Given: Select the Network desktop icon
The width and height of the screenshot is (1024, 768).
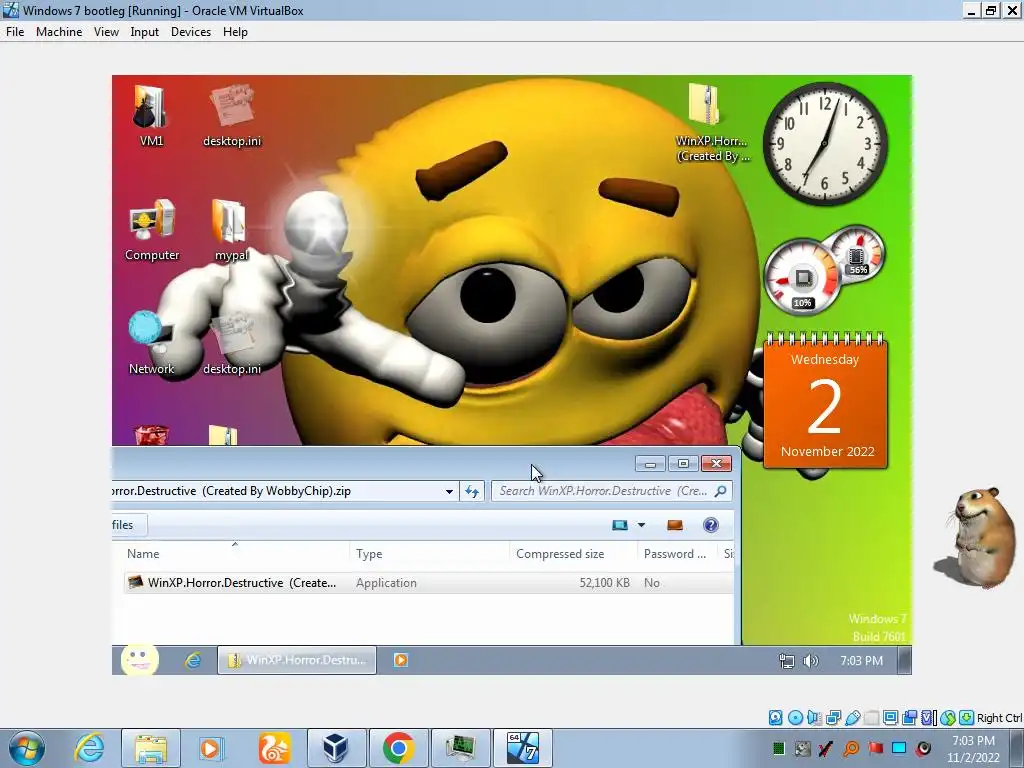Looking at the screenshot, I should click(152, 344).
